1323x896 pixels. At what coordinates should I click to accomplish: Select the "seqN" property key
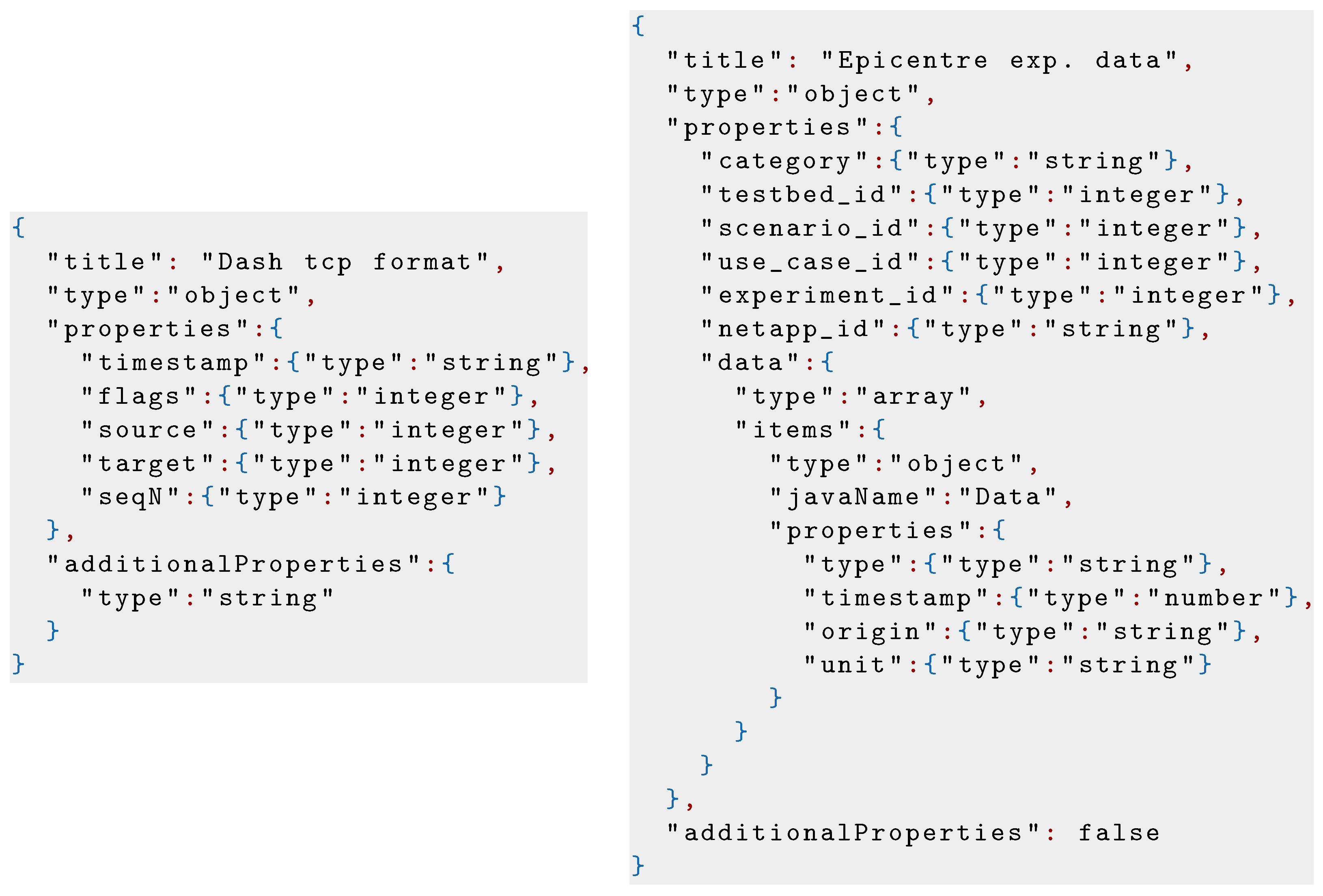[x=130, y=498]
